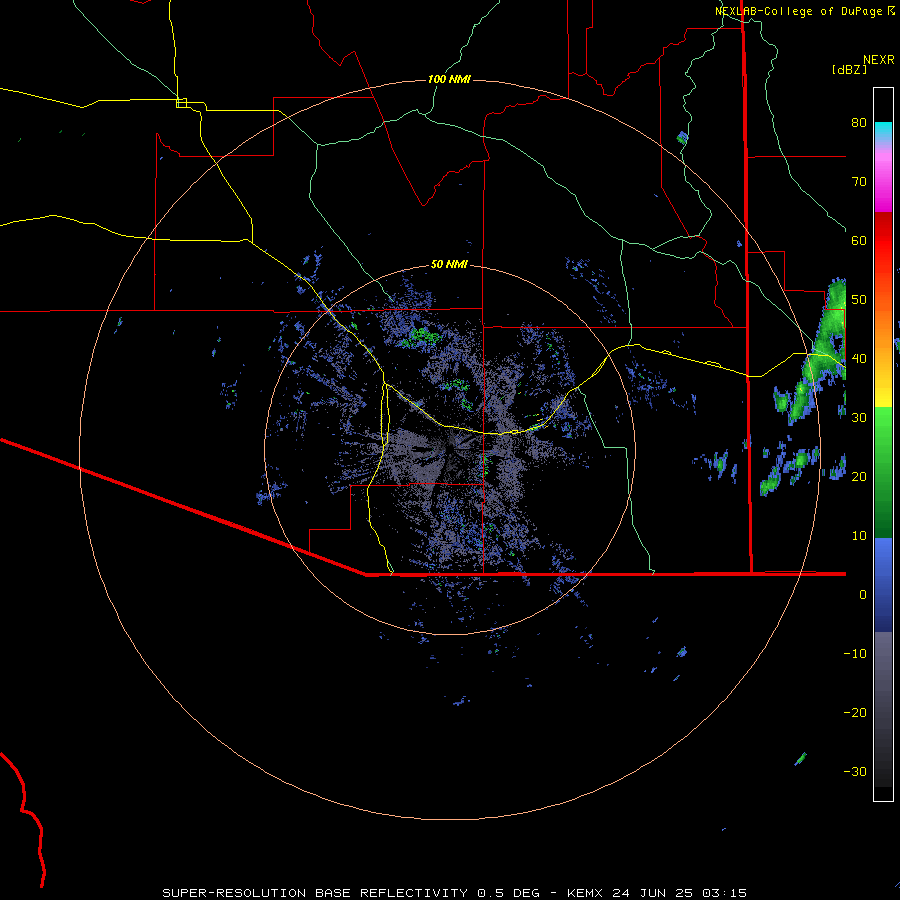The height and width of the screenshot is (900, 900).
Task: Click the 30 dBZ scale value
Action: coord(859,418)
